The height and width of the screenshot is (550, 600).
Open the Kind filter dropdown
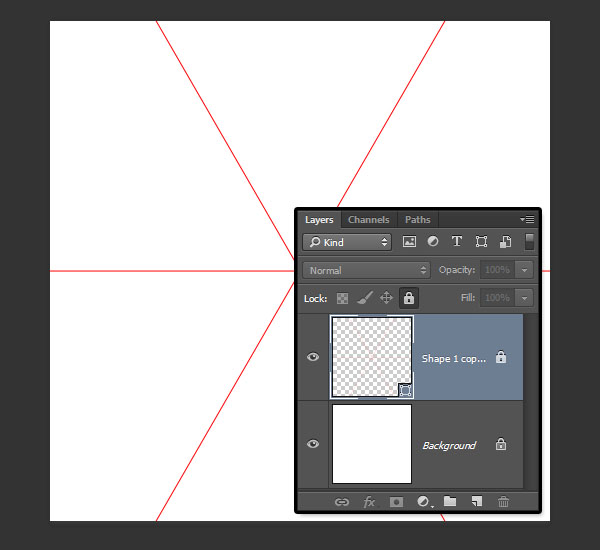(348, 242)
